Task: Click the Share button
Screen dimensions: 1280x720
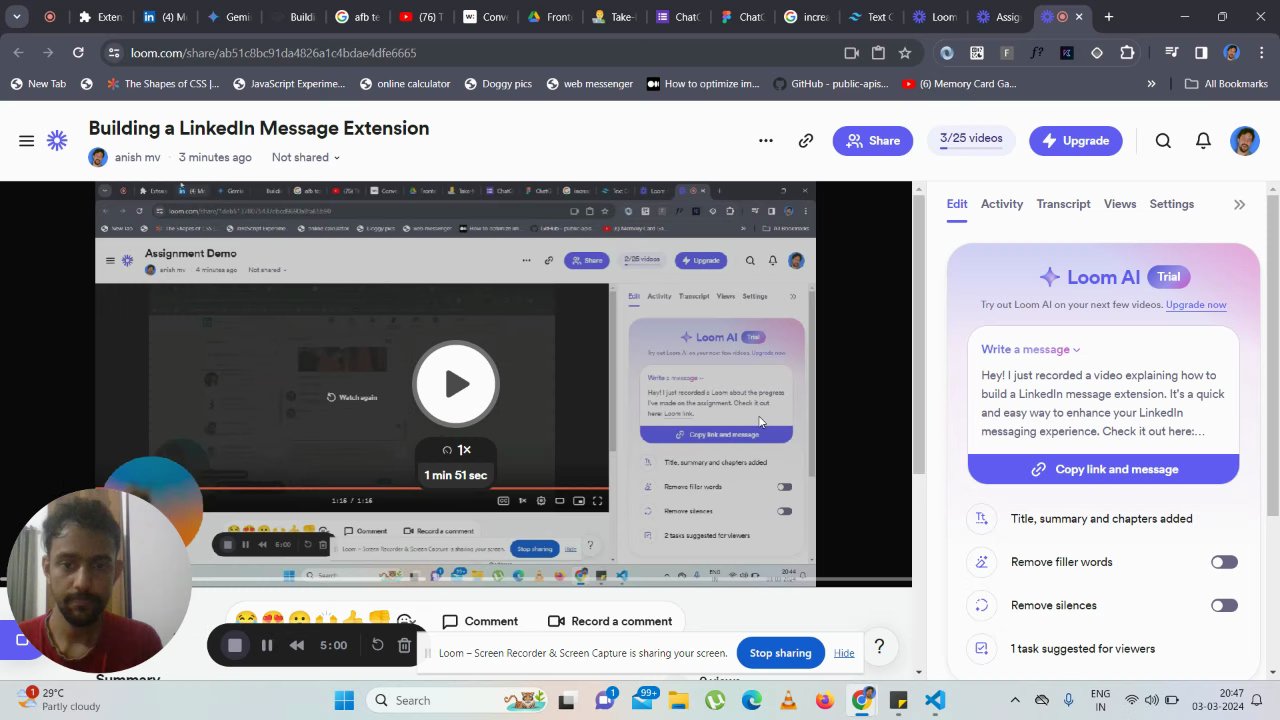Action: pos(873,141)
